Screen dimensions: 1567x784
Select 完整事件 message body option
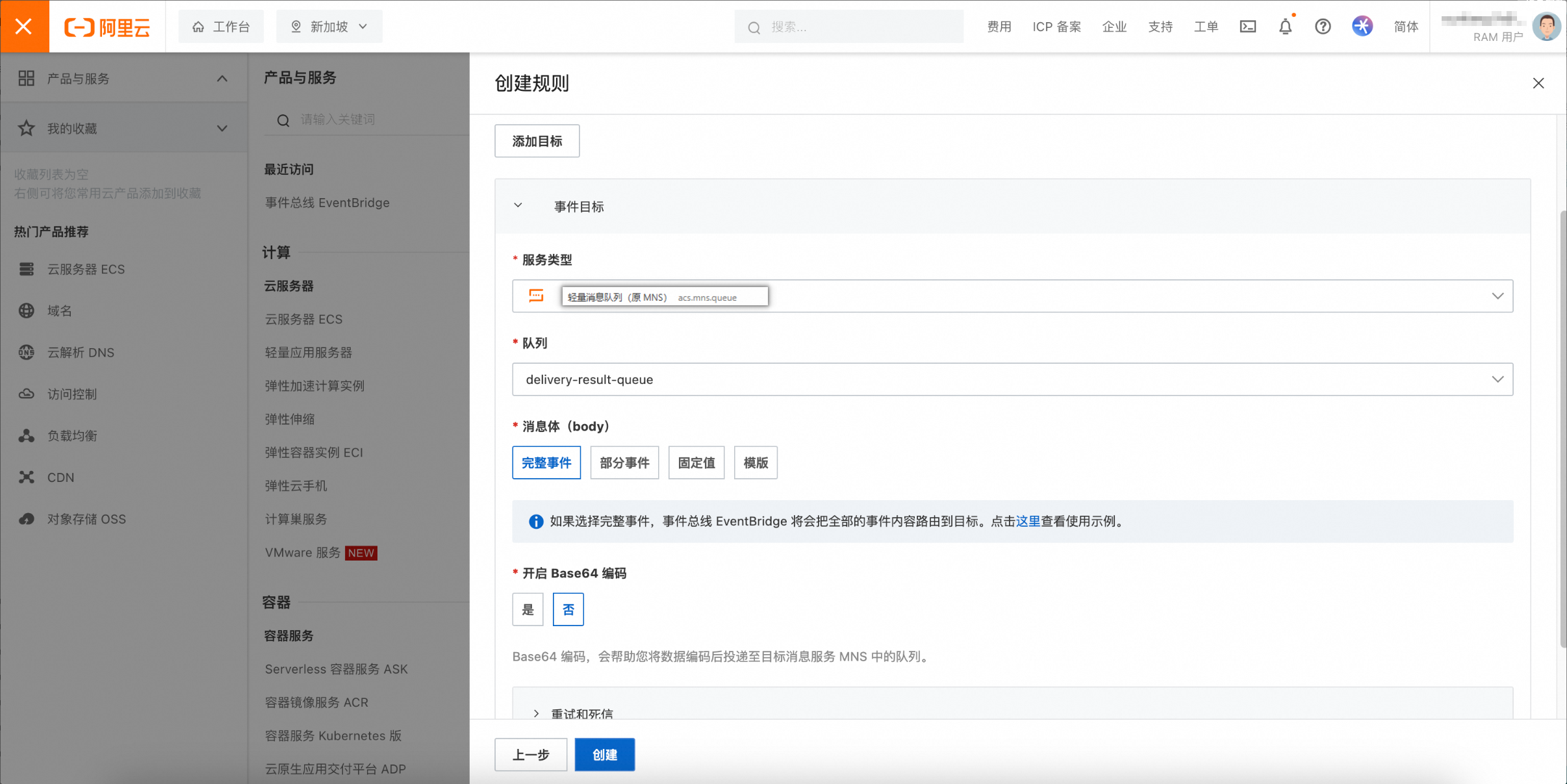pyautogui.click(x=546, y=462)
